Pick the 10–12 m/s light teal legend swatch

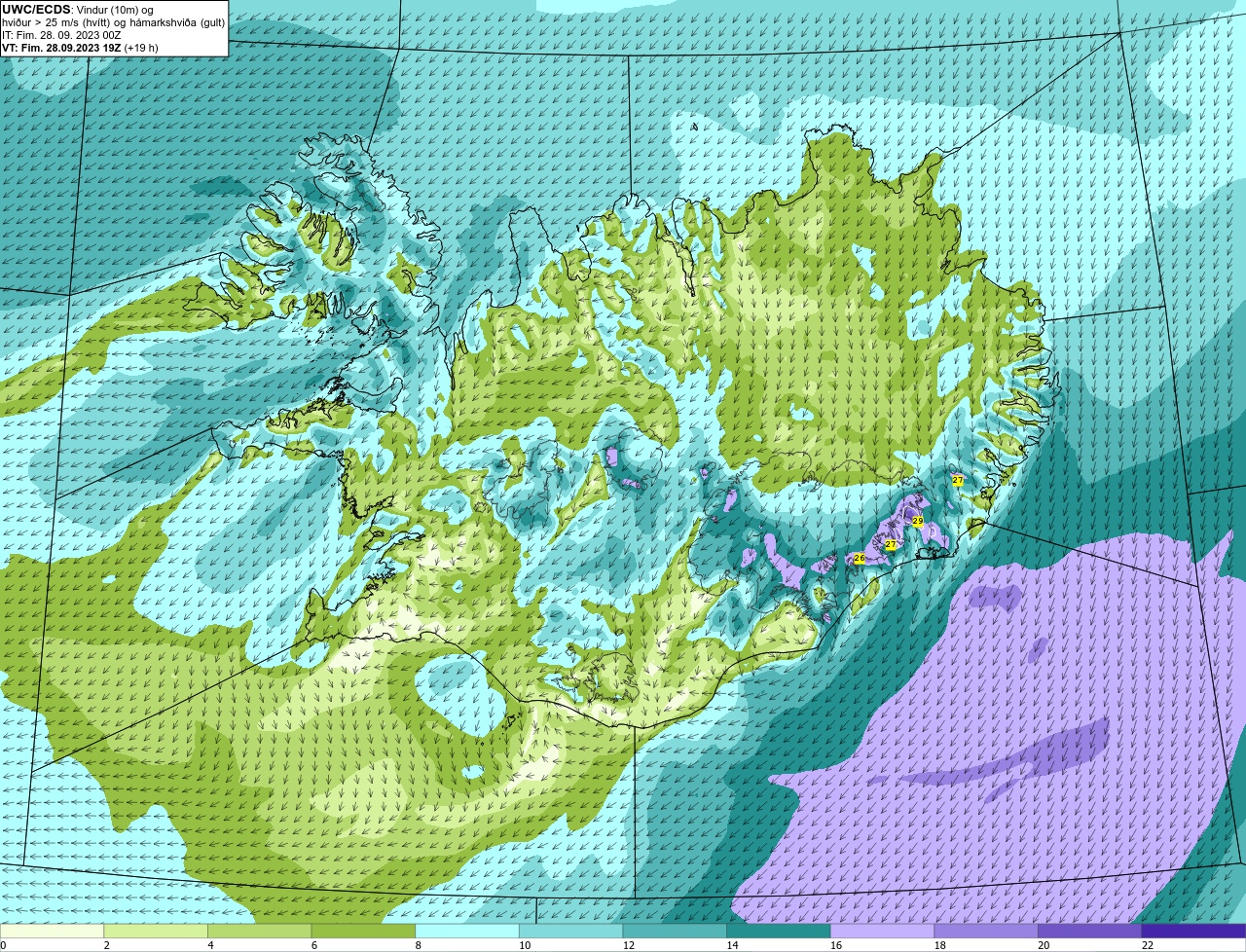(x=570, y=931)
